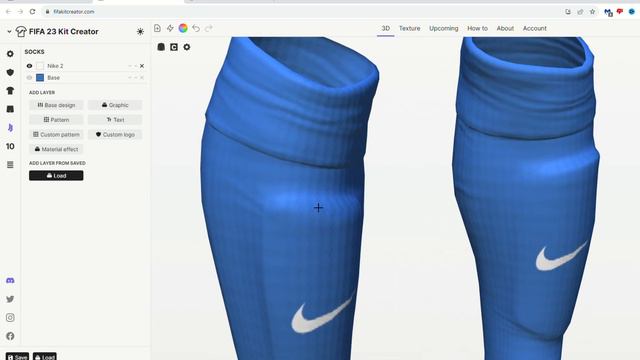Click the new file icon in toolbar
Image resolution: width=640 pixels, height=360 pixels.
click(x=158, y=28)
